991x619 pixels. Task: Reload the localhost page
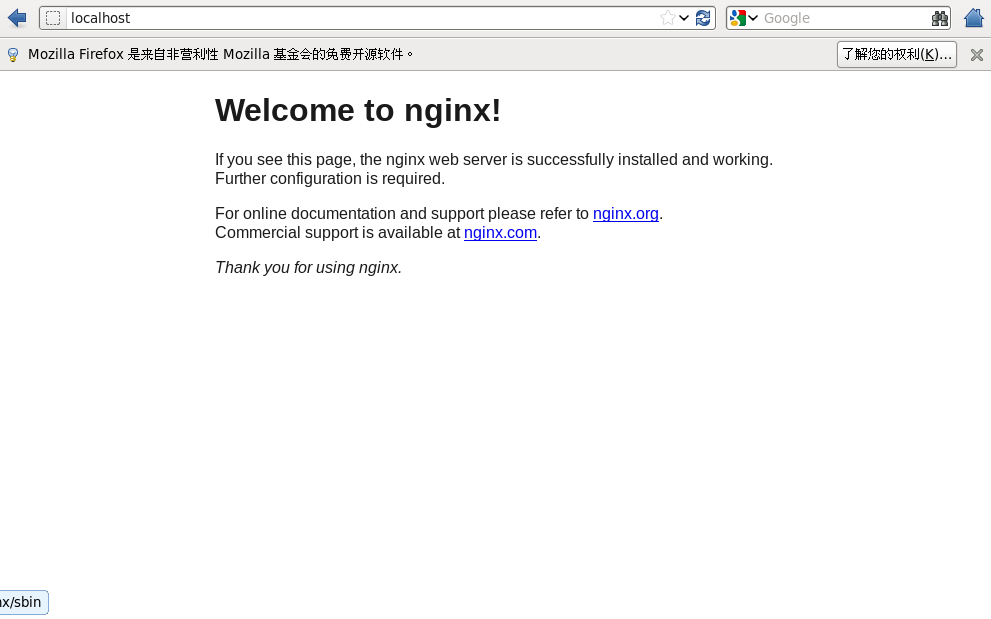pos(703,18)
